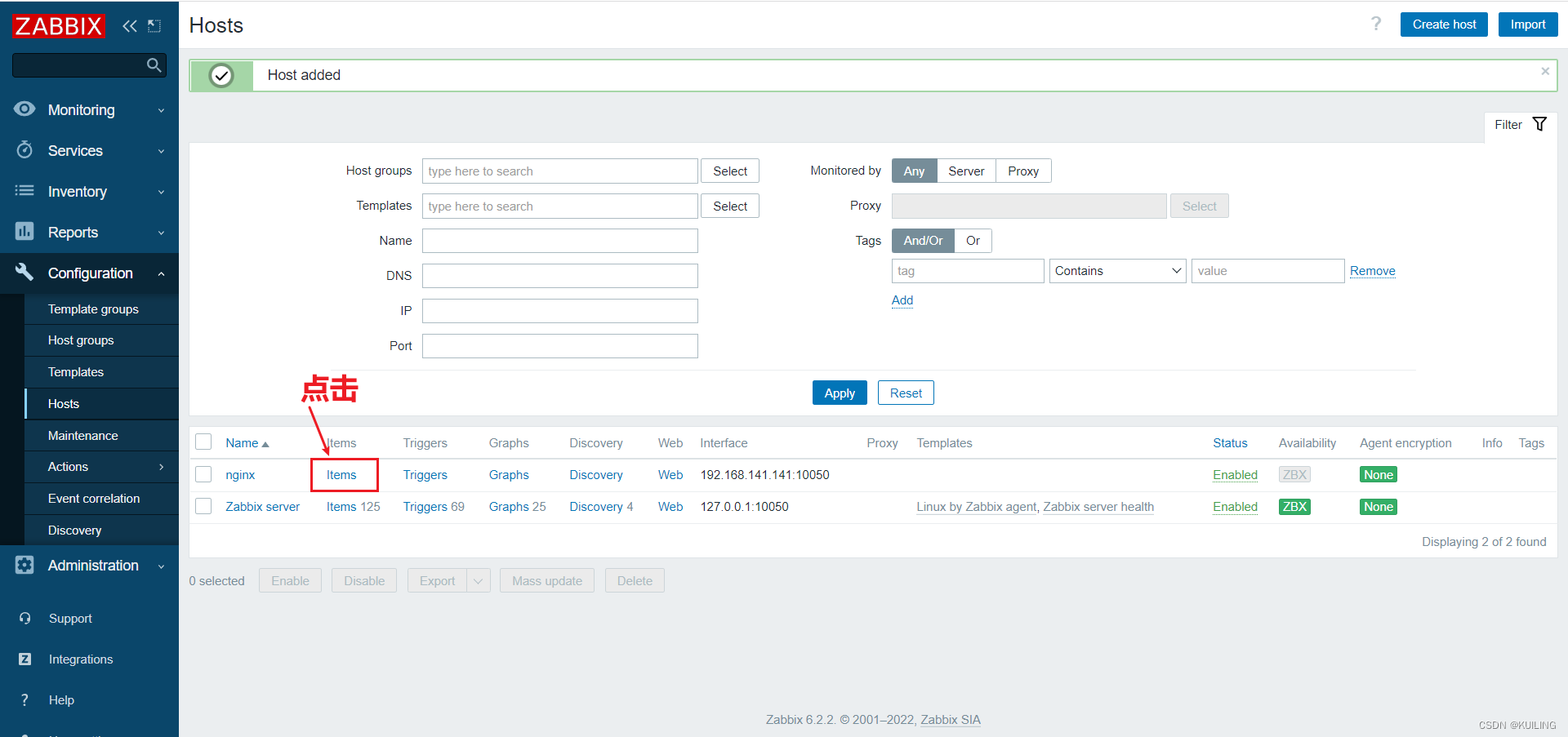Image resolution: width=1568 pixels, height=737 pixels.
Task: Expand the Actions submenu
Action: coord(161,467)
